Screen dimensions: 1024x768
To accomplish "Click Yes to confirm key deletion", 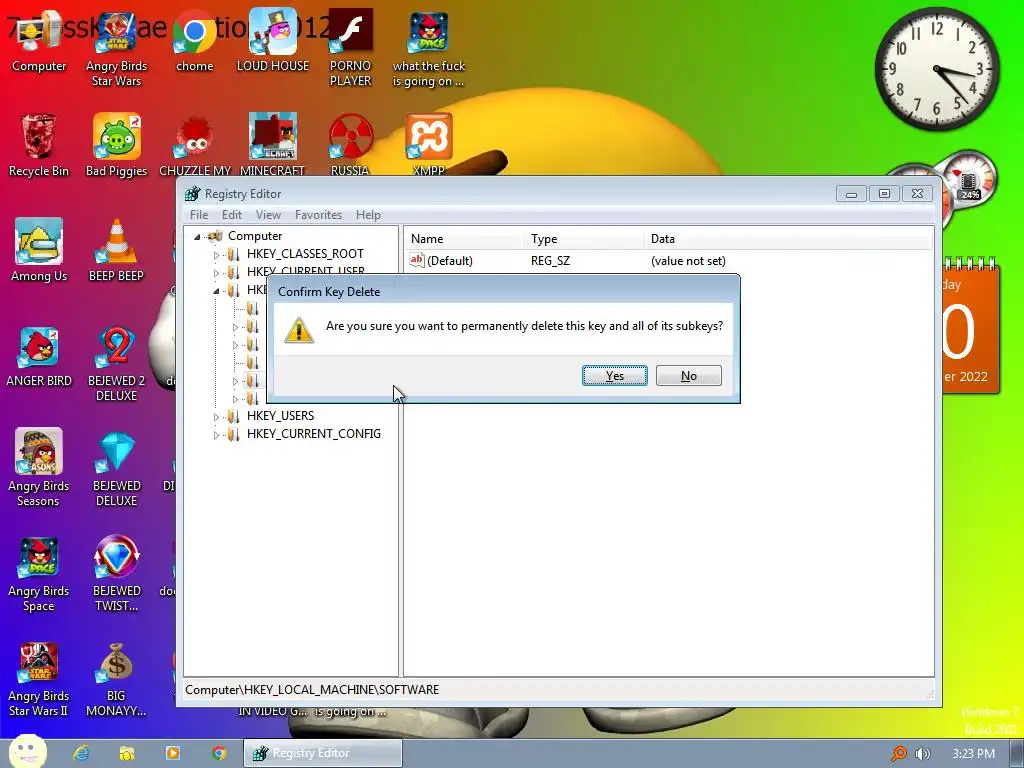I will click(615, 376).
